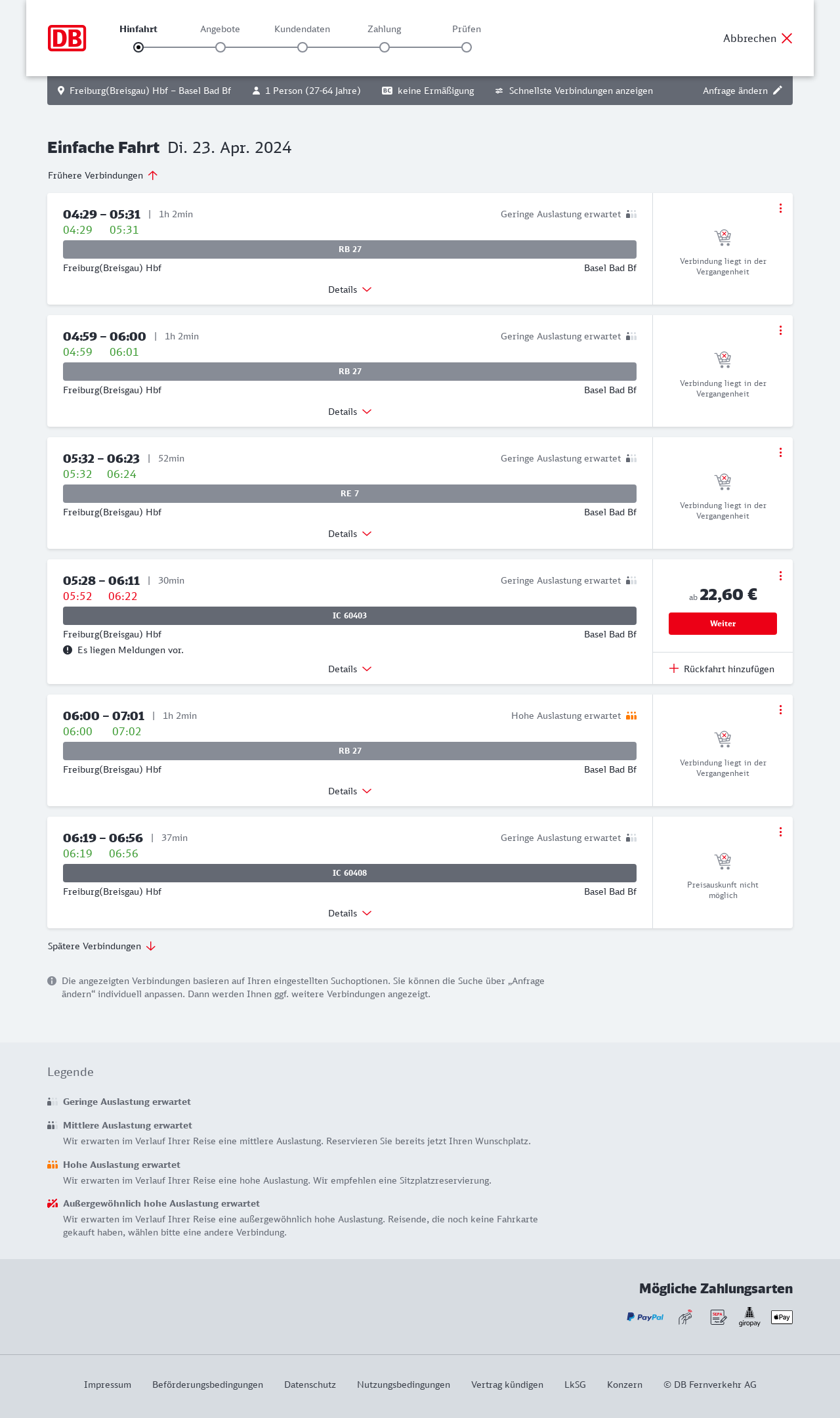Expand Details for the RE 7 connection

350,534
